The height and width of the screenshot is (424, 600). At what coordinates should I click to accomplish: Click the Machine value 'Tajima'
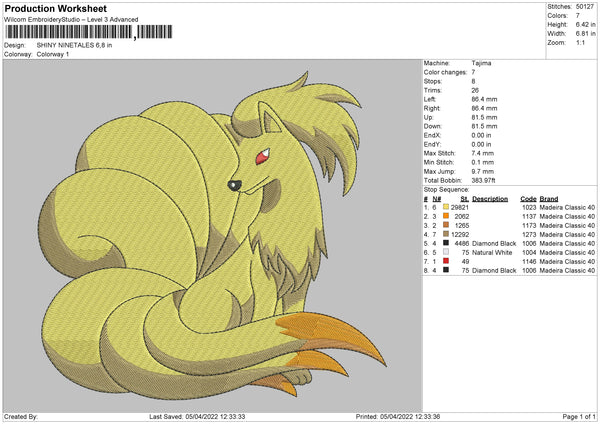click(x=481, y=63)
